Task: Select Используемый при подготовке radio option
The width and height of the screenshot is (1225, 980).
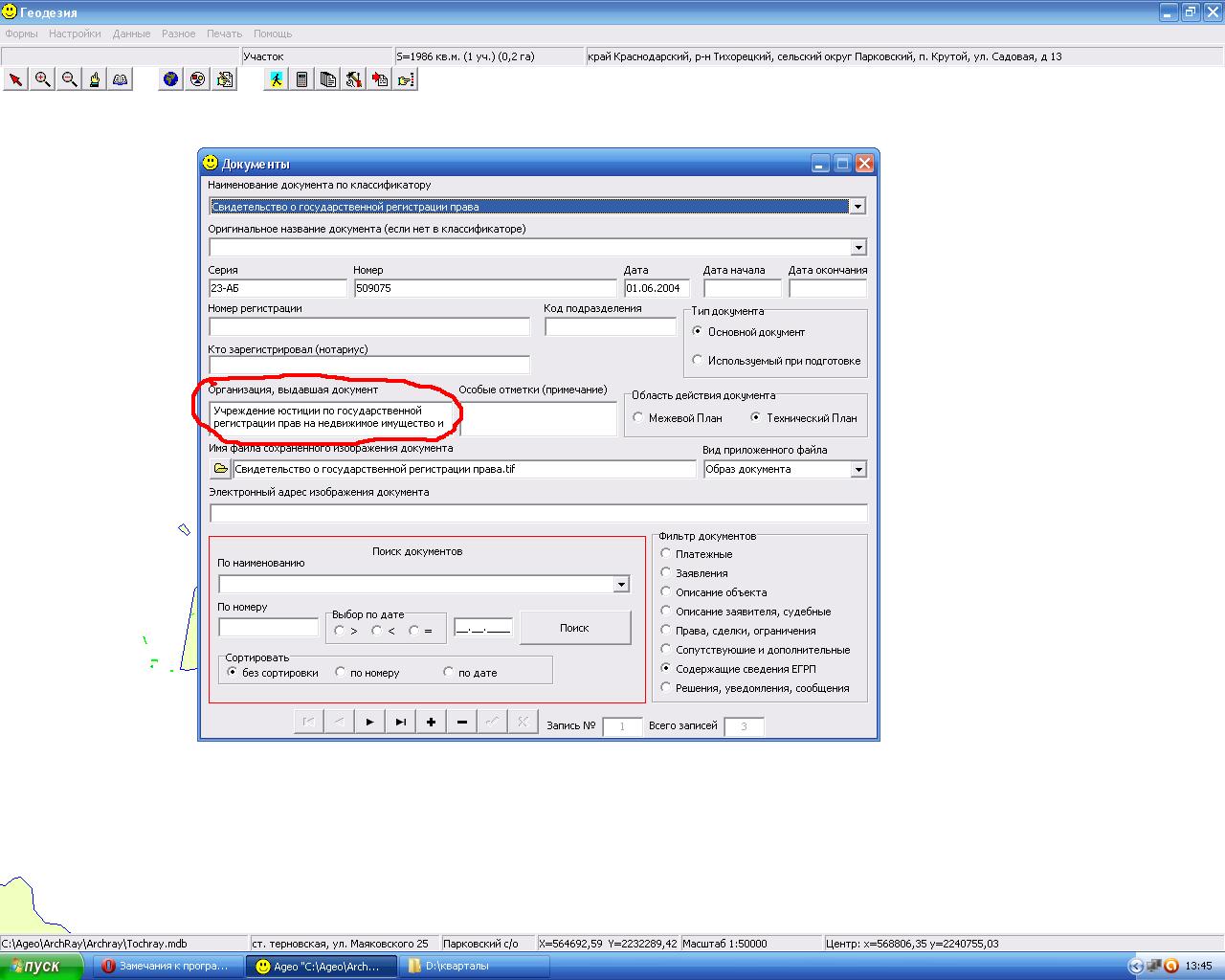Action: pos(697,360)
